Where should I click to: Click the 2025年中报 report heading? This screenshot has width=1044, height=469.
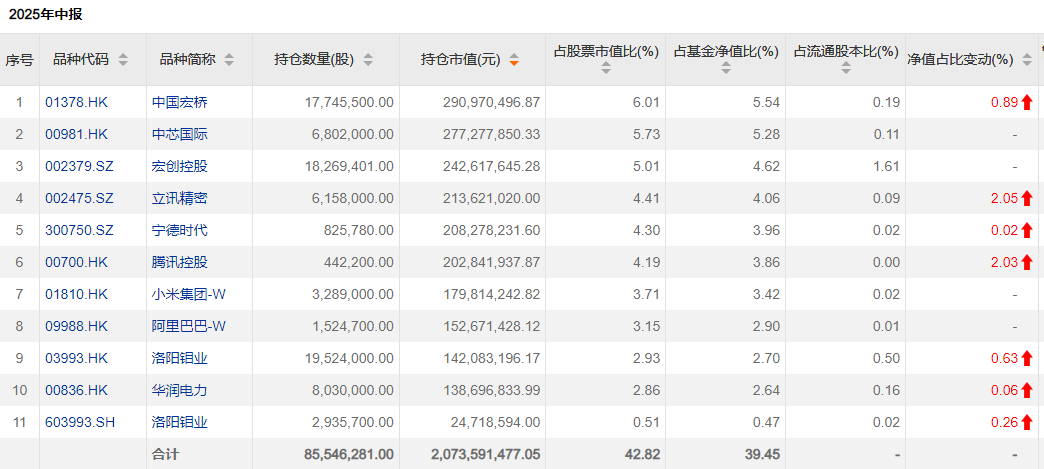tap(46, 14)
